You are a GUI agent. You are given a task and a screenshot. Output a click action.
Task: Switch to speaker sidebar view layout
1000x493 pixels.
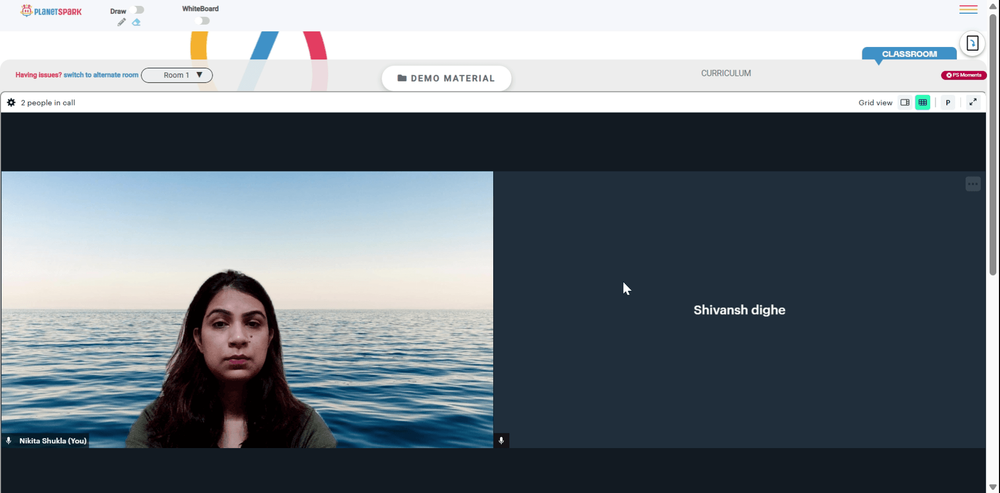pos(904,102)
